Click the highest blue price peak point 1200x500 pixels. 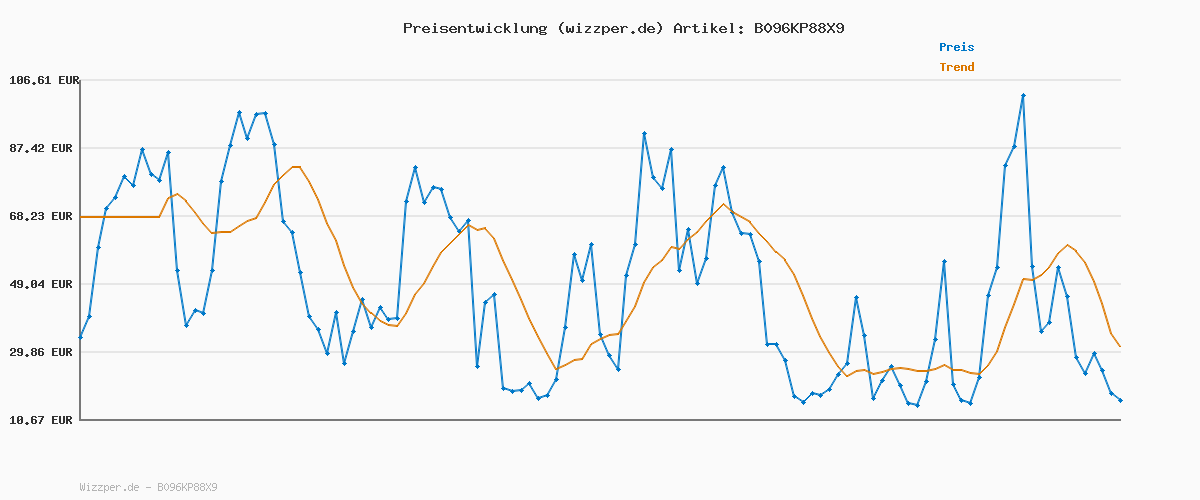(1023, 96)
